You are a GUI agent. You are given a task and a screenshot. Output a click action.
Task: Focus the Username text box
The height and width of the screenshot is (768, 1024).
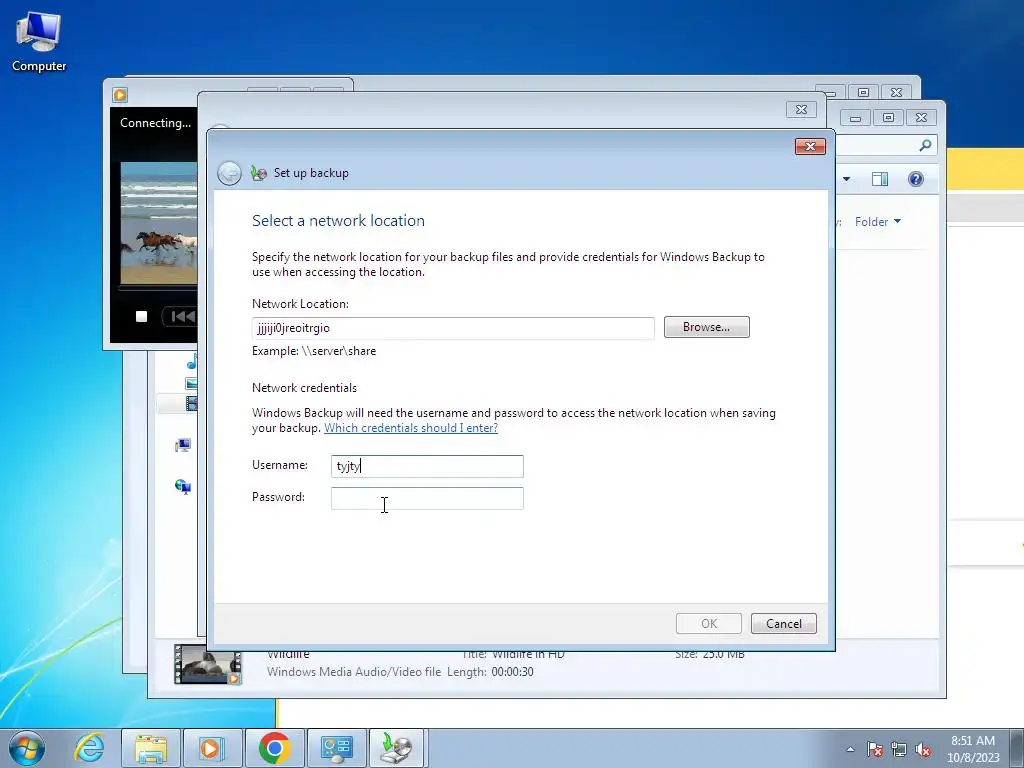pos(427,466)
